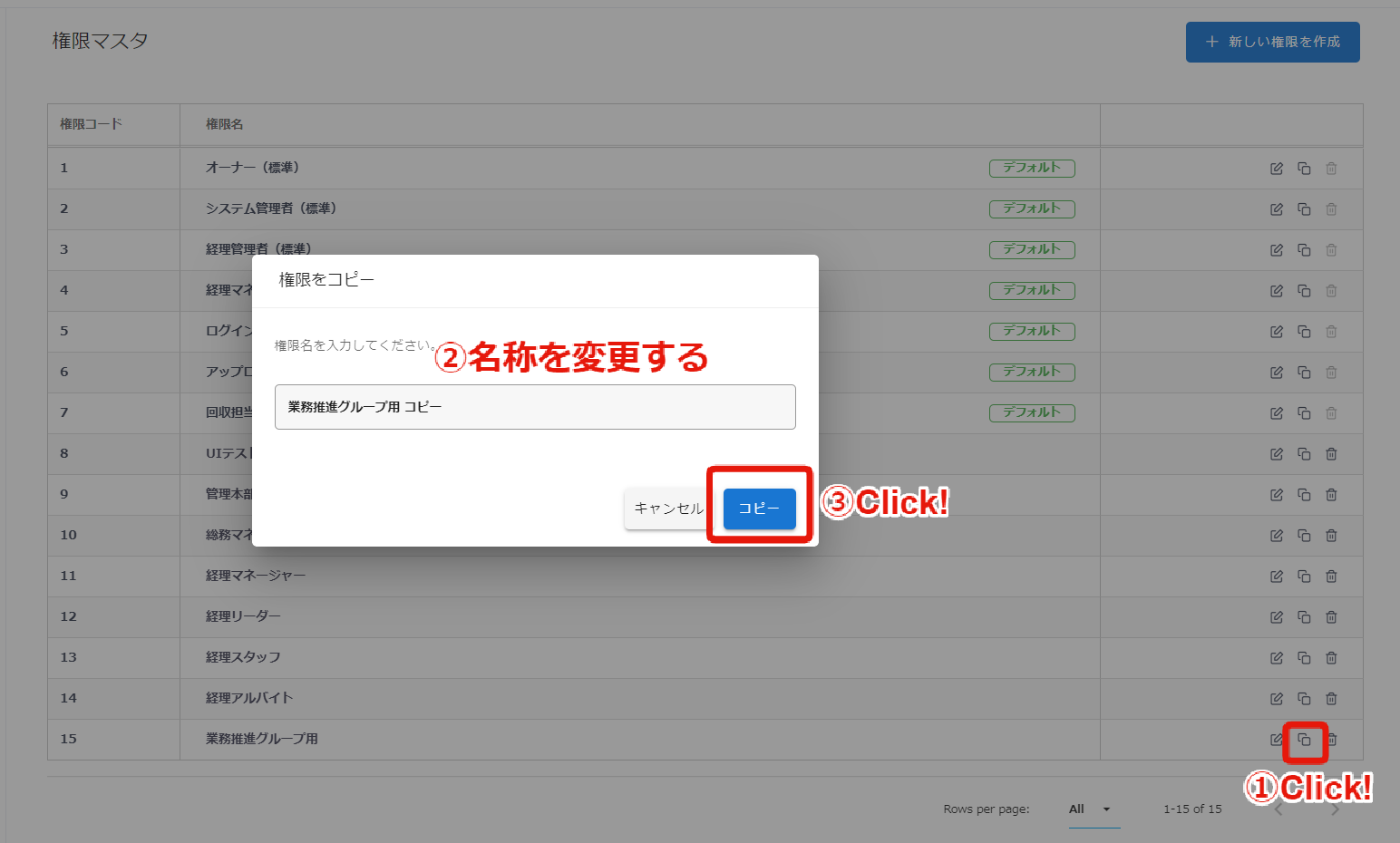Copy row 15 業務推進グループ用 with the copy icon
1400x843 pixels.
click(x=1304, y=740)
